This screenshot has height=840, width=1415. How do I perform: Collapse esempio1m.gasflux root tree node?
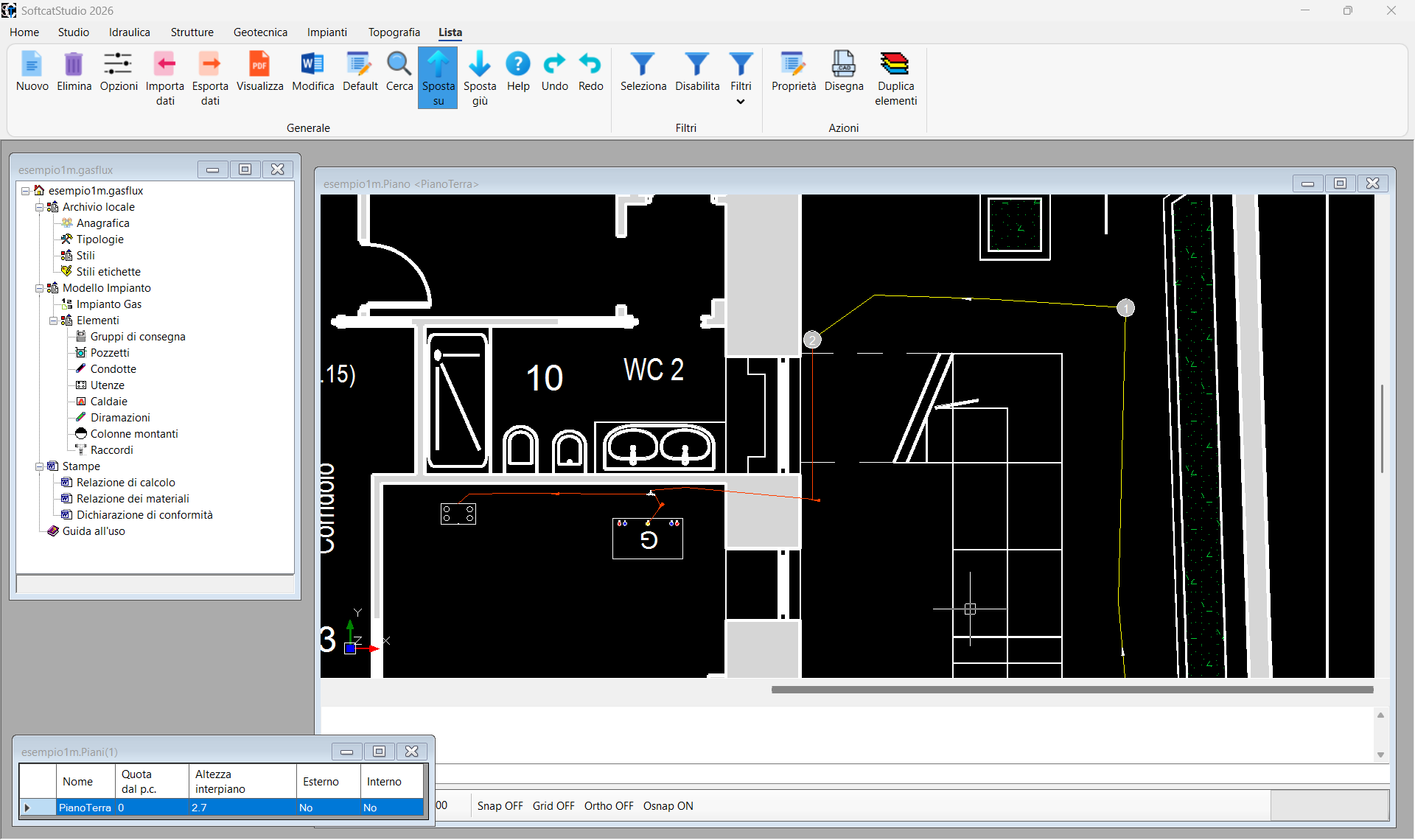click(25, 191)
